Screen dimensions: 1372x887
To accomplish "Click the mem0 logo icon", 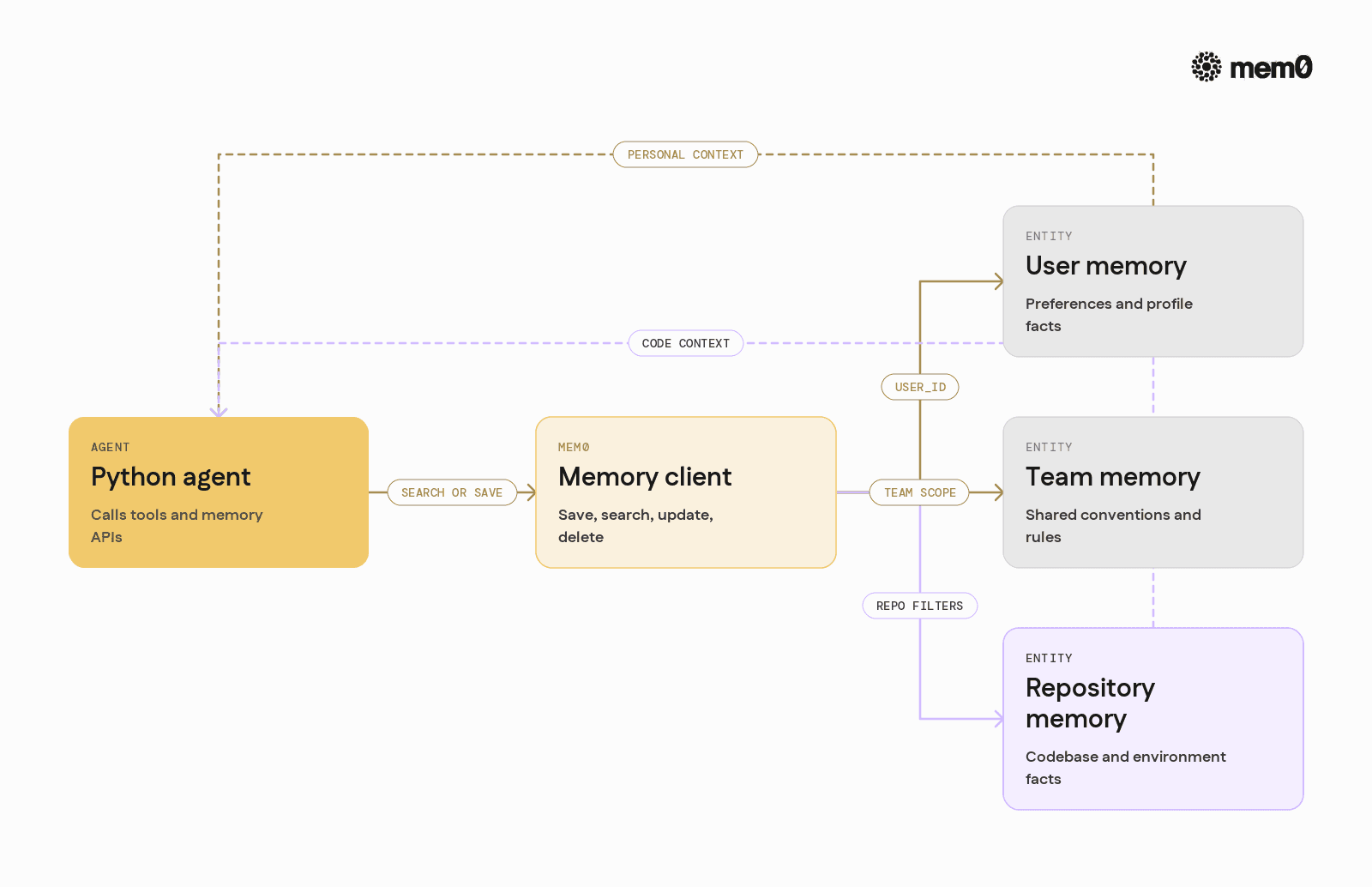I will click(1207, 67).
